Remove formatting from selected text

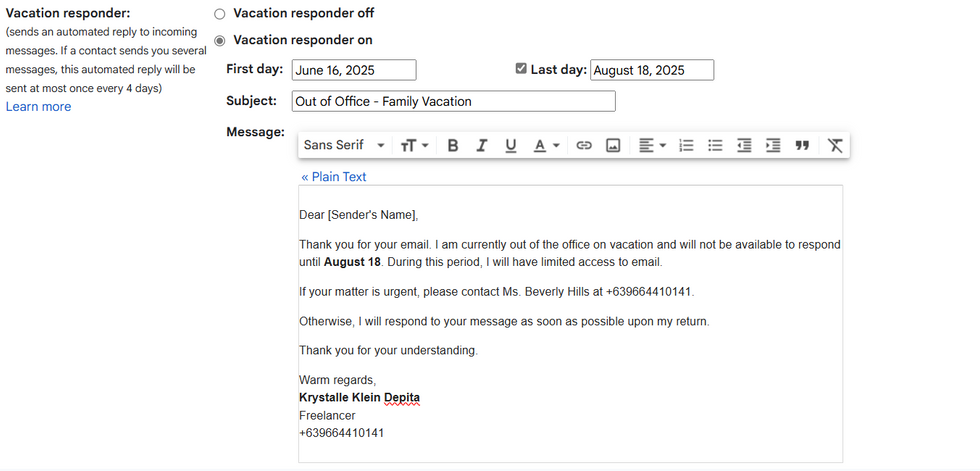(x=835, y=146)
